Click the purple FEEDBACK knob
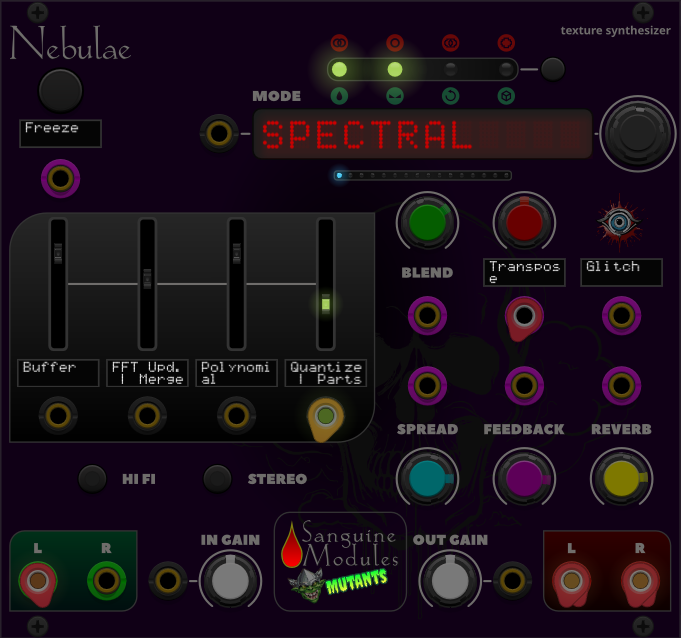Image resolution: width=681 pixels, height=638 pixels. pos(524,479)
